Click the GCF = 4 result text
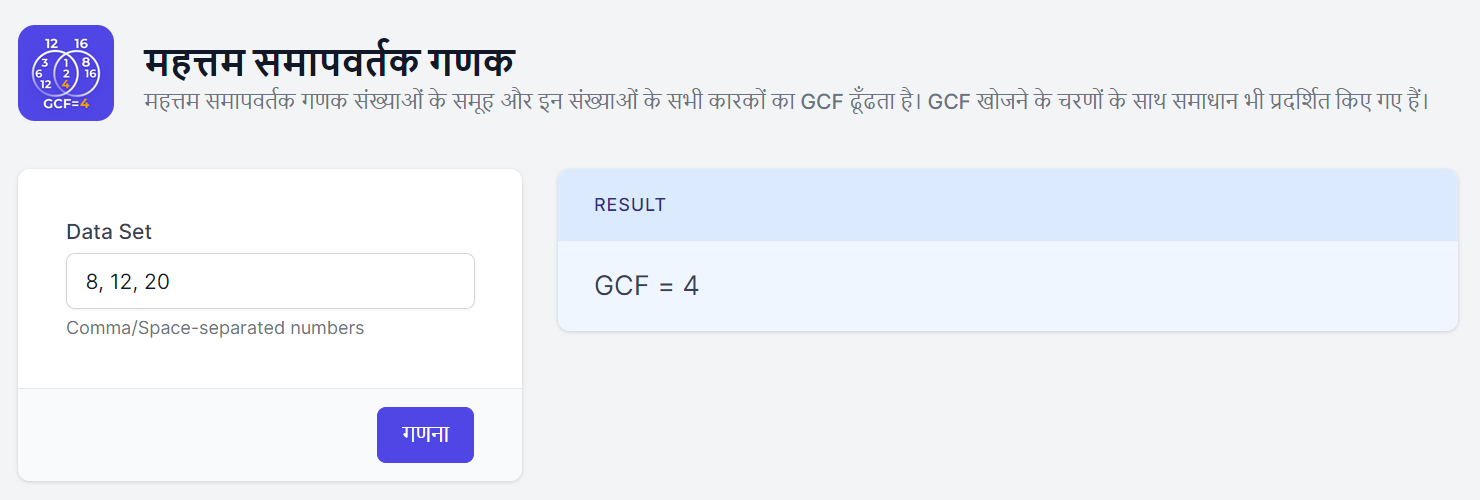Image resolution: width=1480 pixels, height=500 pixels. click(646, 286)
